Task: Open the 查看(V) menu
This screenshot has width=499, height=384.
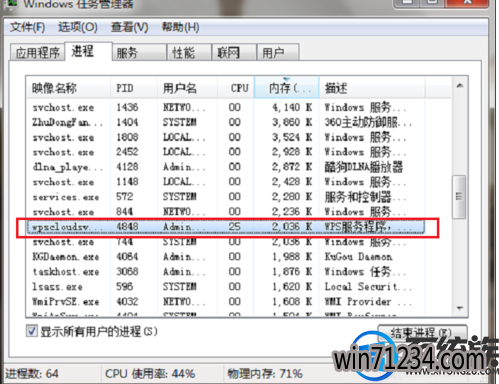Action: pos(129,27)
